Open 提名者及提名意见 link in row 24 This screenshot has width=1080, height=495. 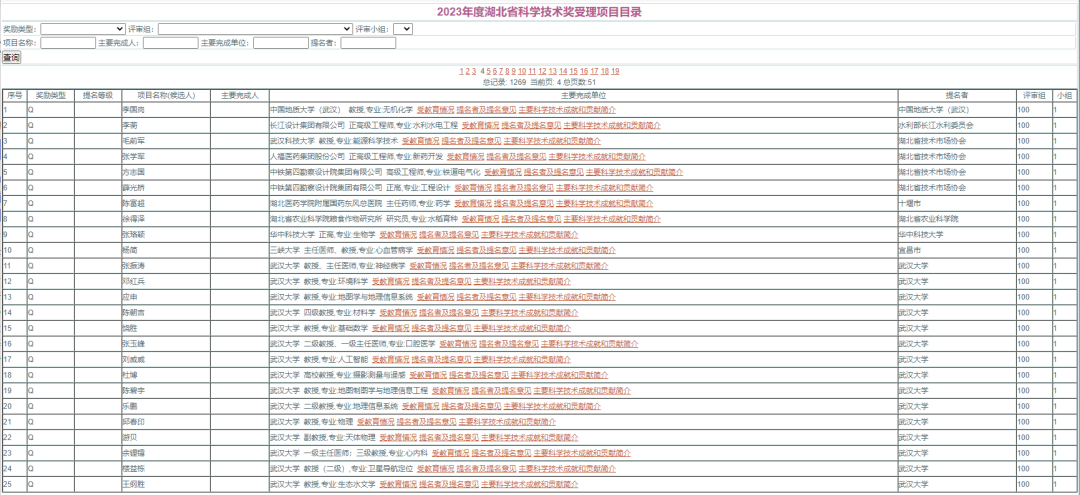486,468
